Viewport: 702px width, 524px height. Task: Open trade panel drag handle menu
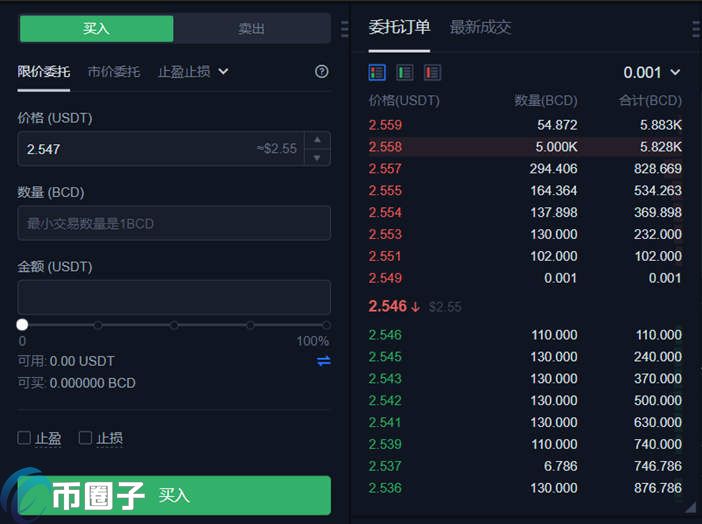(x=344, y=29)
